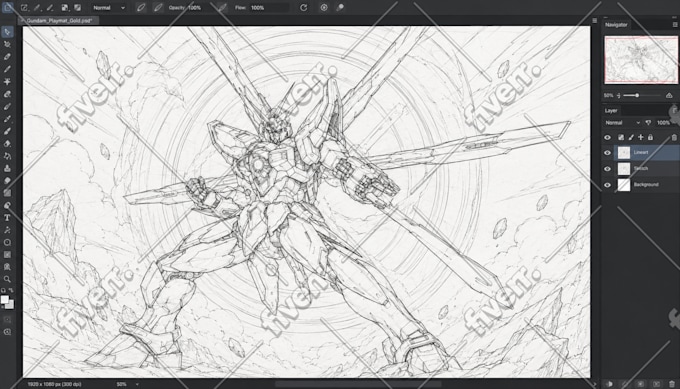680x389 pixels.
Task: Open the Navigator panel menu icon
Action: [675, 25]
